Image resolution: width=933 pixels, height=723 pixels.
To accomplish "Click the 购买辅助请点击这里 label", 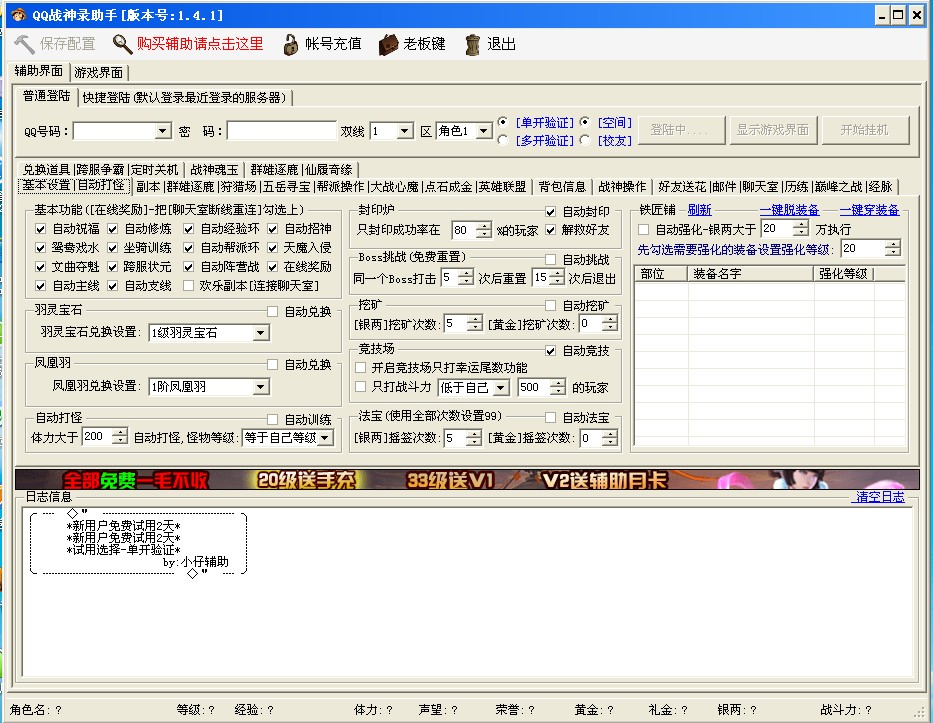I will [200, 44].
